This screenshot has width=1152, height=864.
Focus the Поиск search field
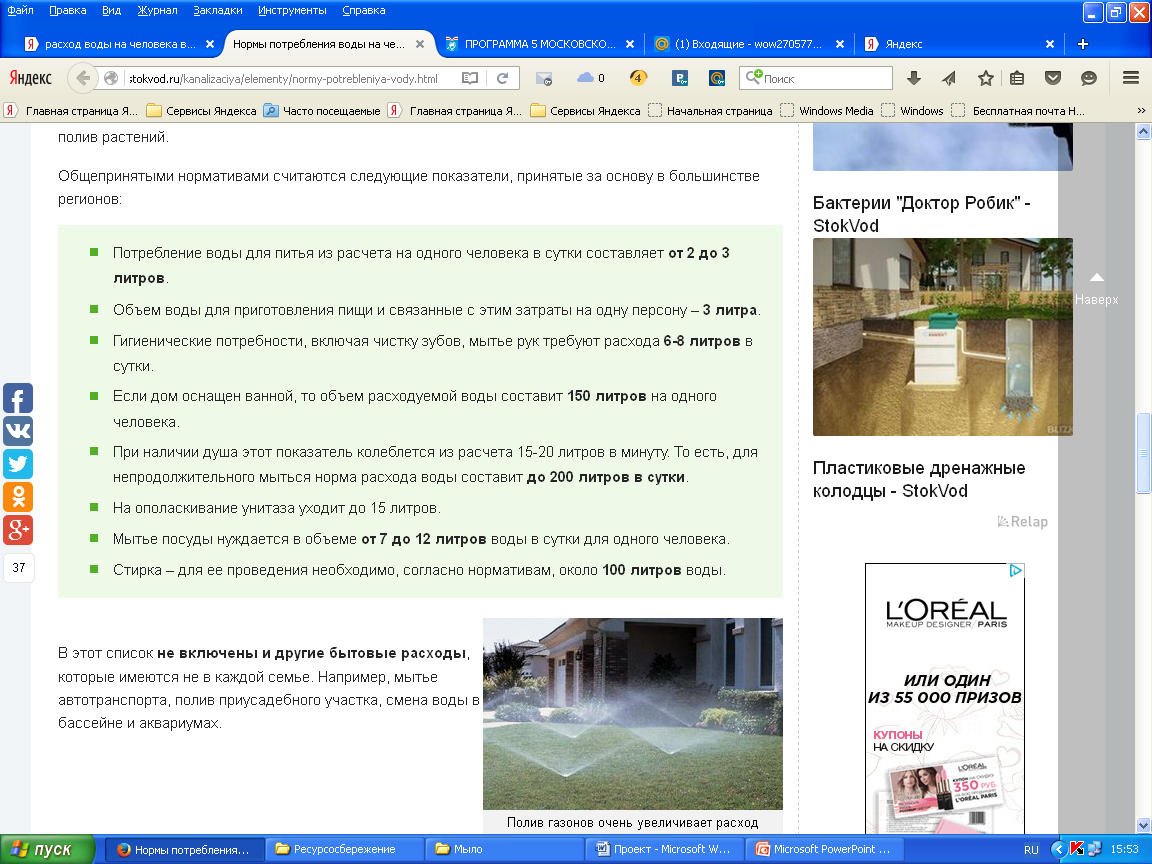coord(816,78)
